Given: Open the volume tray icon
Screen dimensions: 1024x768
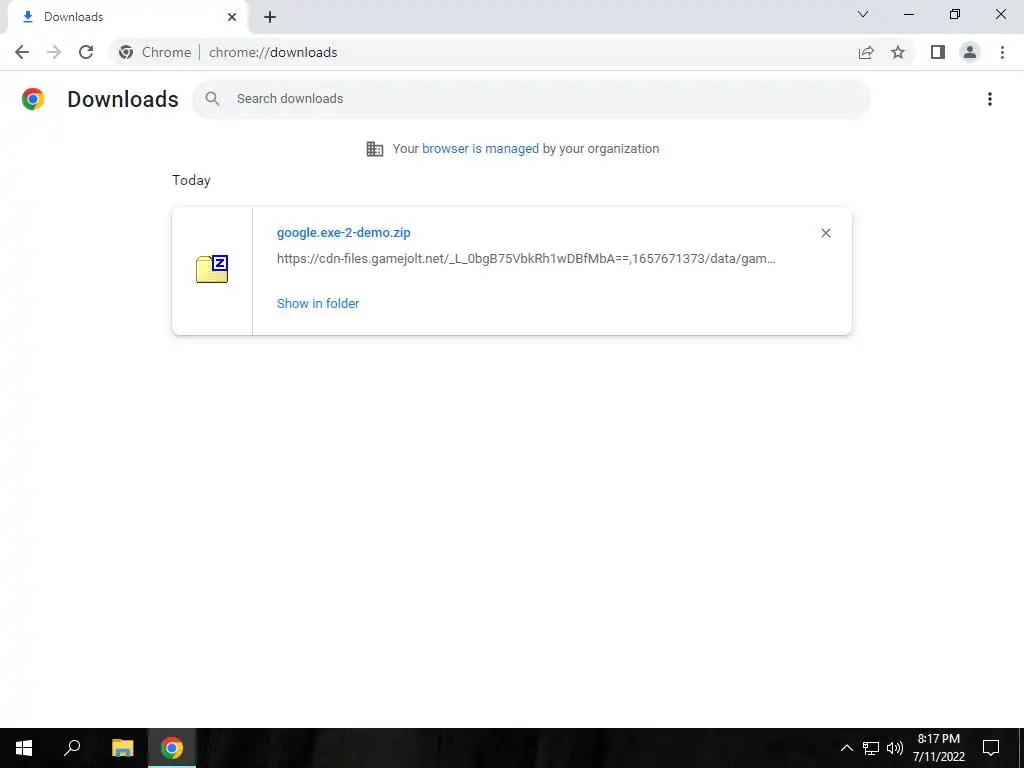Looking at the screenshot, I should (x=895, y=748).
